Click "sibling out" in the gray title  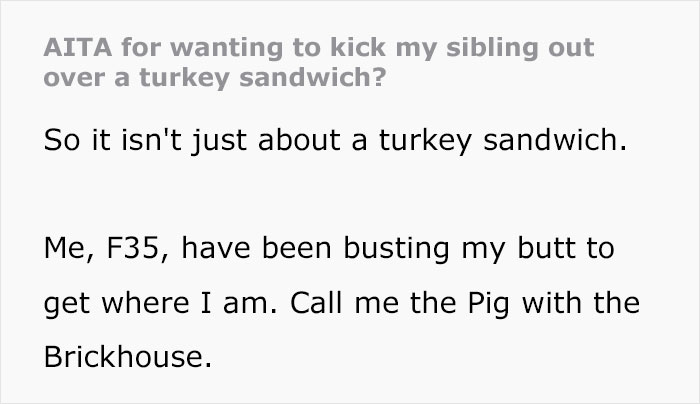click(x=520, y=48)
